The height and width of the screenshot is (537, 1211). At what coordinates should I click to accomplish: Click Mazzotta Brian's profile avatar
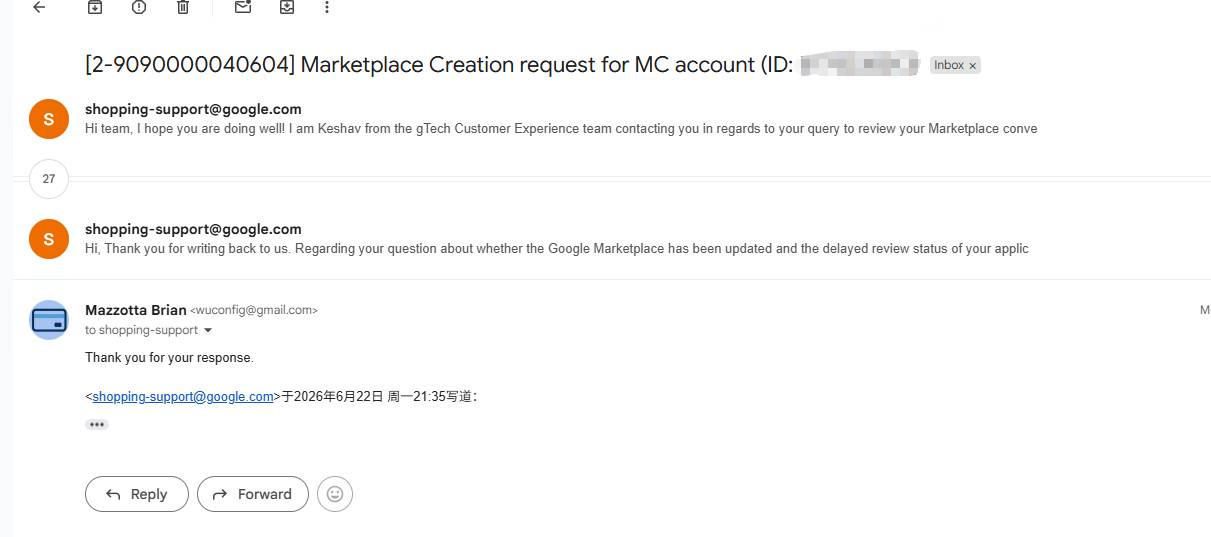tap(49, 320)
